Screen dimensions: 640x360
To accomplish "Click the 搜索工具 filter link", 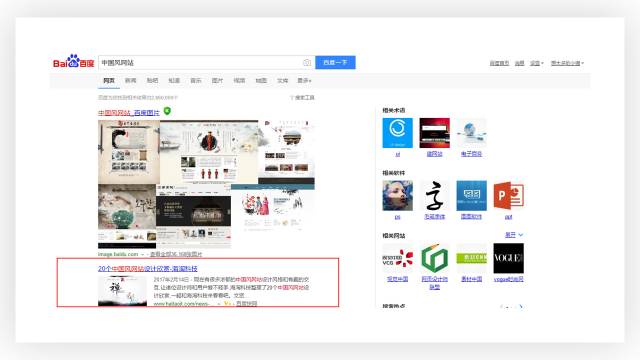I will [302, 98].
